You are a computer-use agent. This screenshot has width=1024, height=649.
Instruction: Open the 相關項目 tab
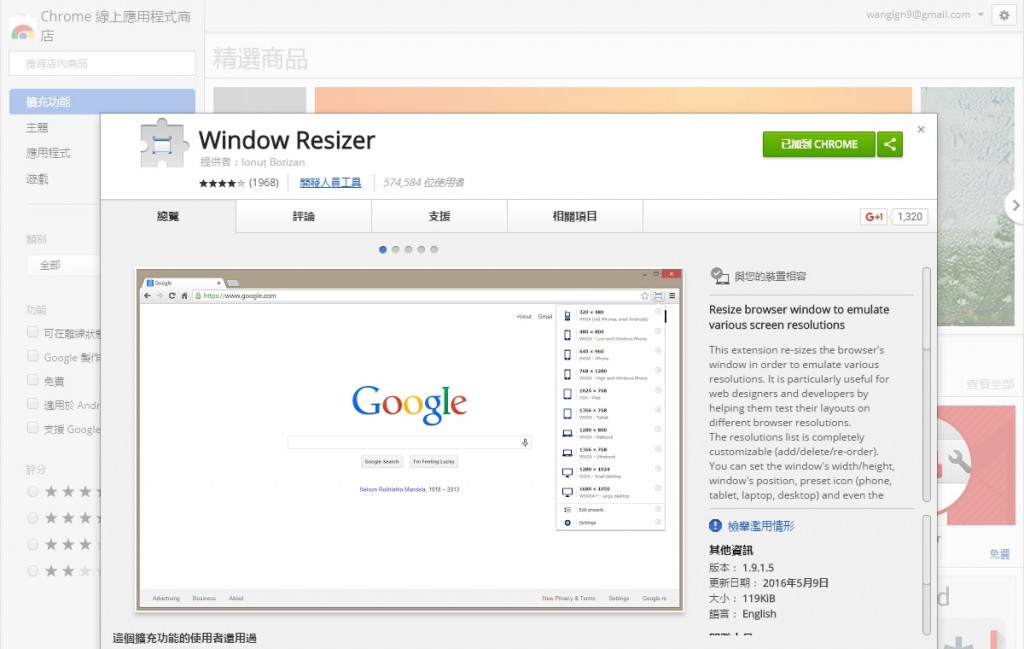[x=575, y=216]
